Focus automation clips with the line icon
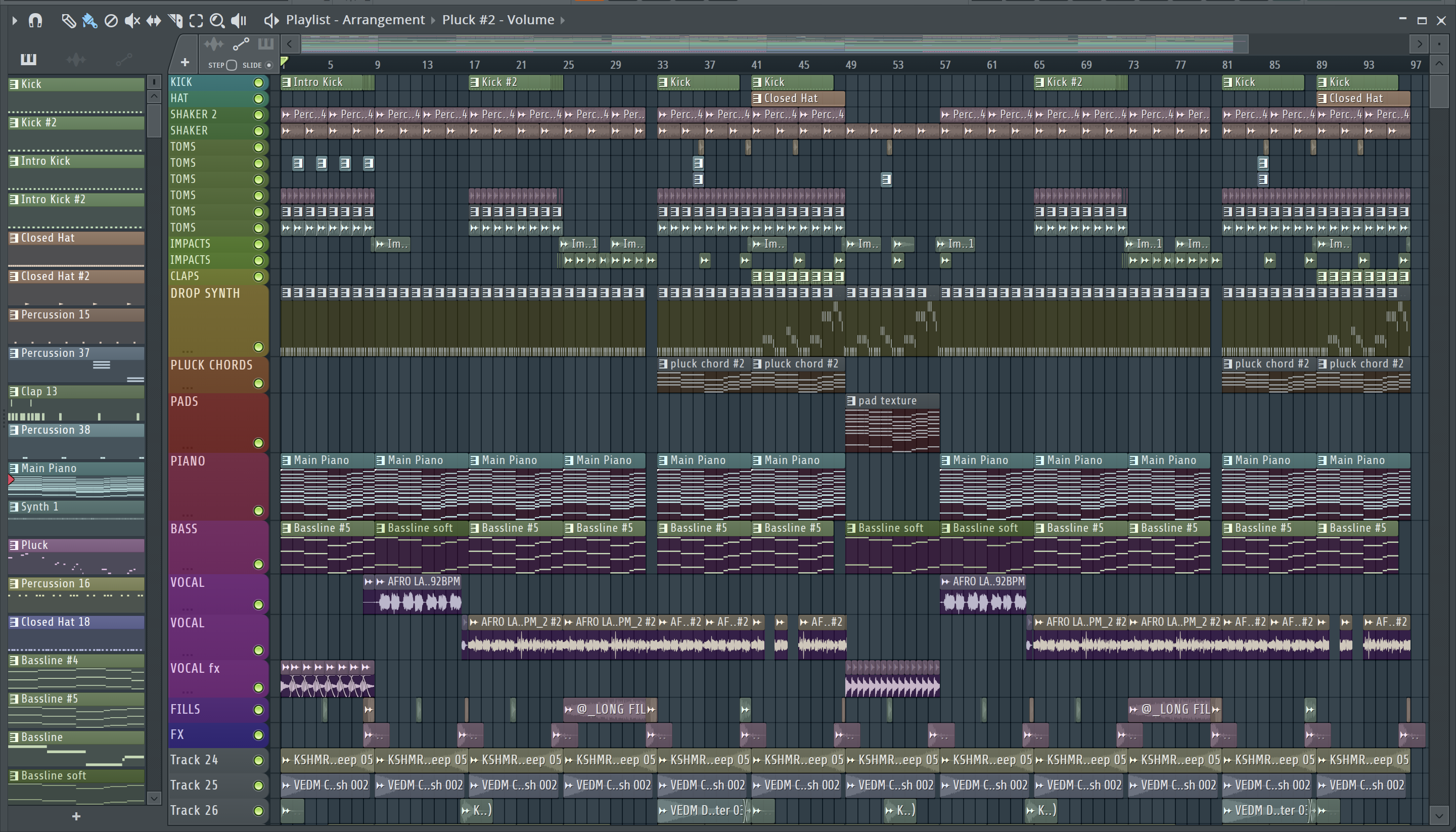1456x832 pixels. (241, 43)
